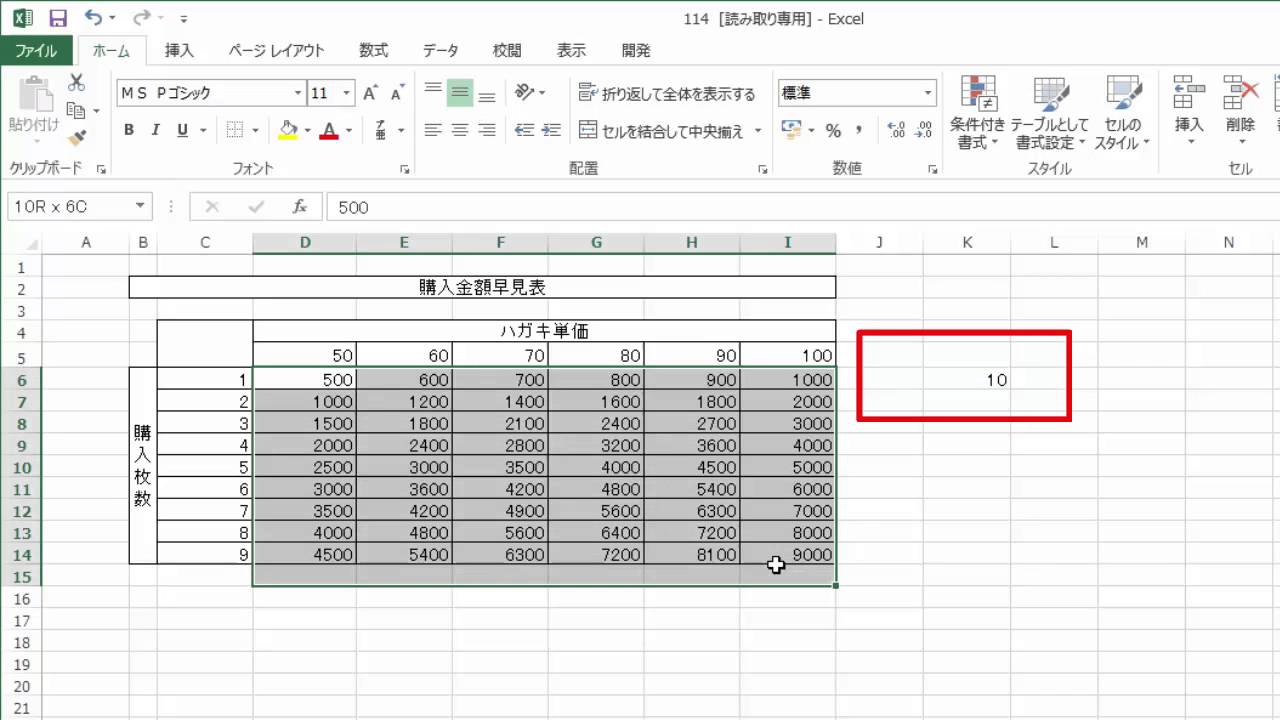This screenshot has width=1280, height=720.
Task: Switch to the データ tab
Action: tap(440, 50)
